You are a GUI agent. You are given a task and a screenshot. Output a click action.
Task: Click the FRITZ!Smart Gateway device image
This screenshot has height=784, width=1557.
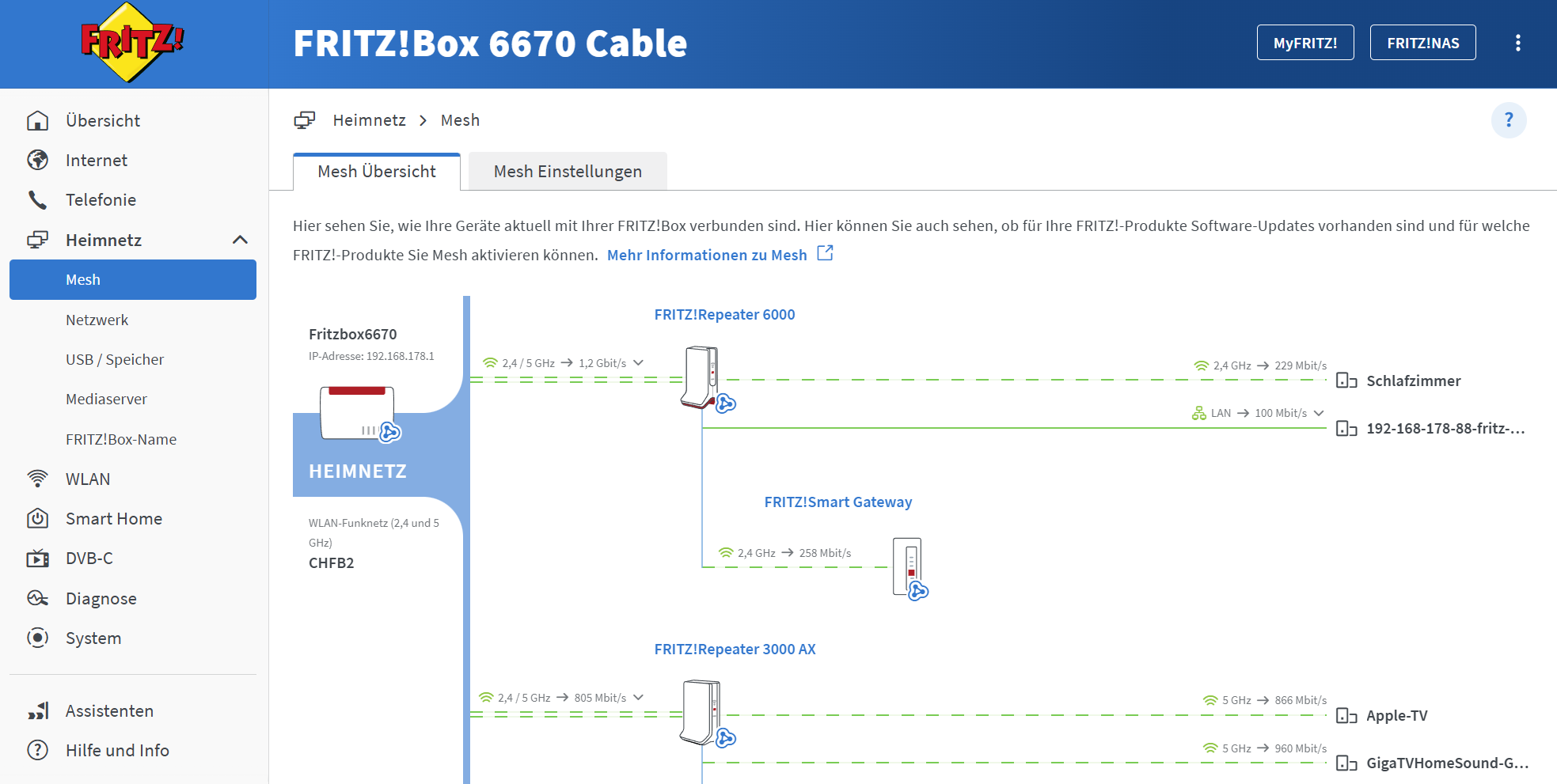(909, 566)
